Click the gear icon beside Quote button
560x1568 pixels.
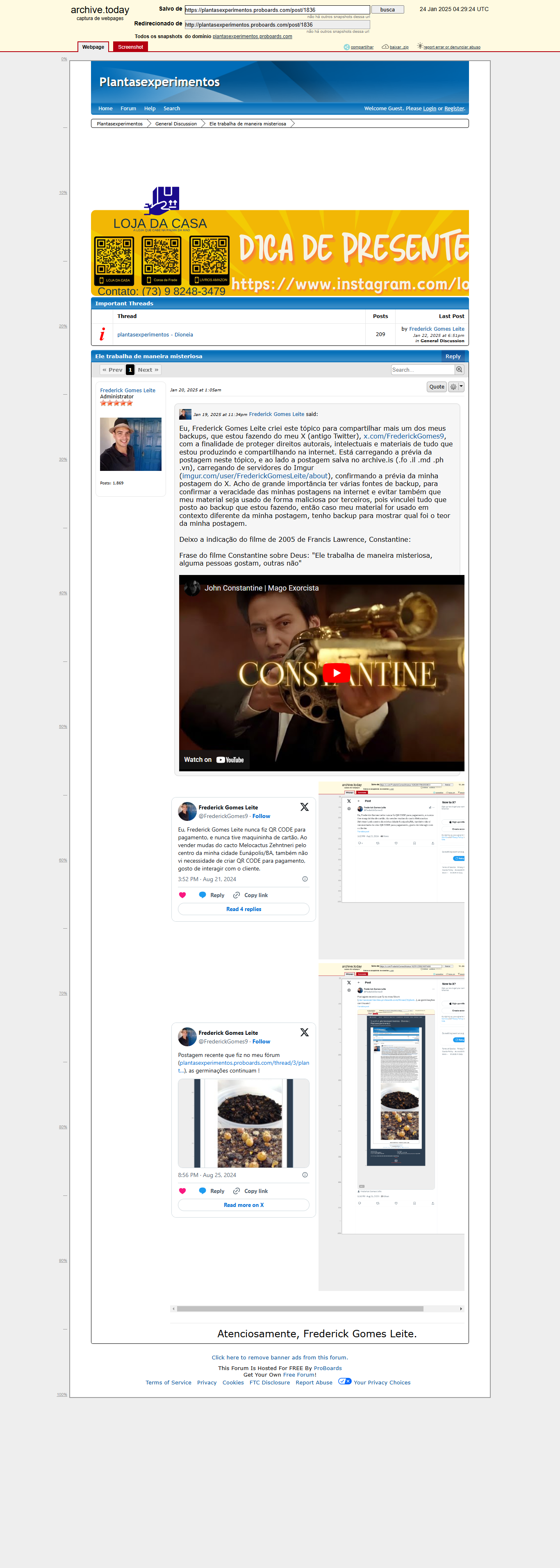[453, 386]
